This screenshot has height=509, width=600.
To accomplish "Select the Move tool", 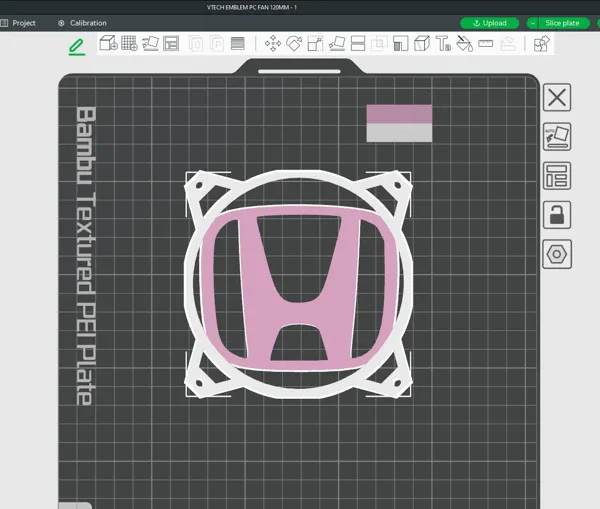I will point(273,43).
